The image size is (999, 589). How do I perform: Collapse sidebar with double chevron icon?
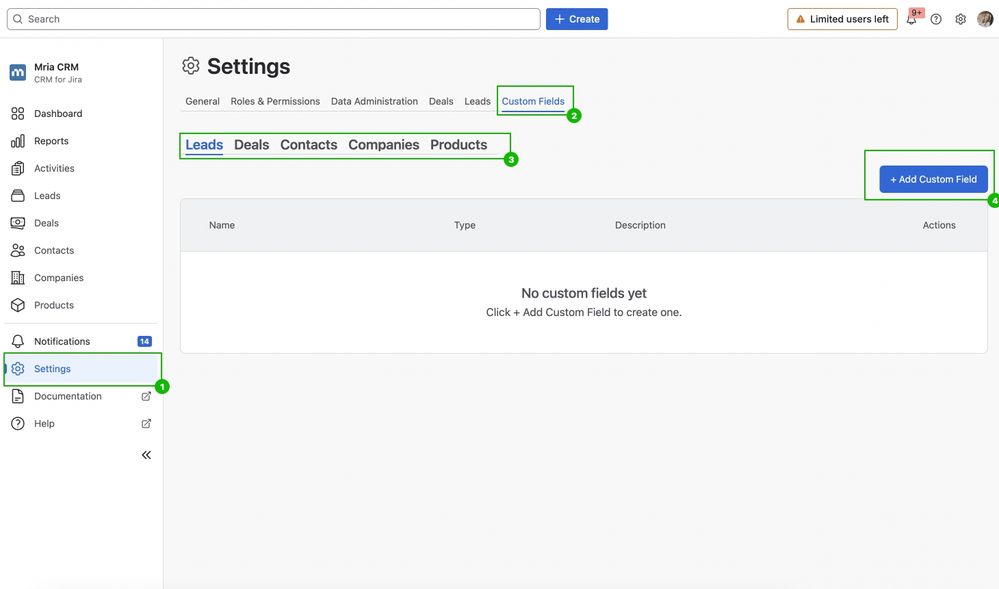tap(147, 455)
